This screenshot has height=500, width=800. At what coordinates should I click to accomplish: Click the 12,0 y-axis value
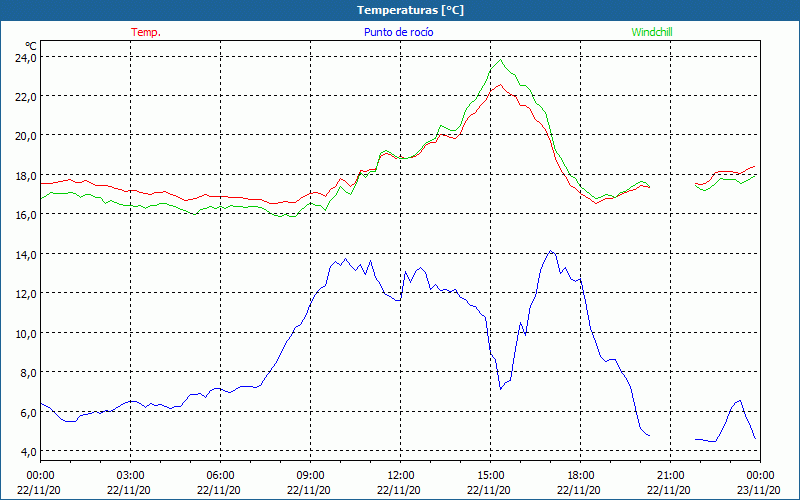click(x=24, y=294)
